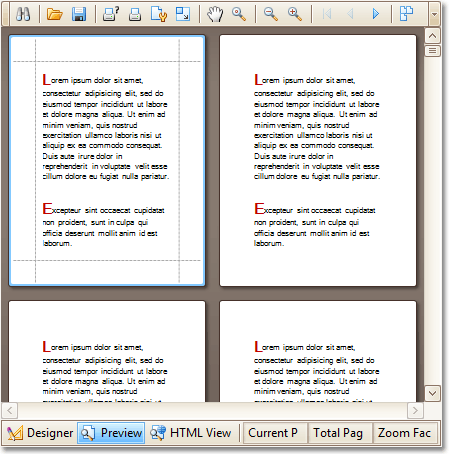Save document with floppy disk icon

click(79, 14)
